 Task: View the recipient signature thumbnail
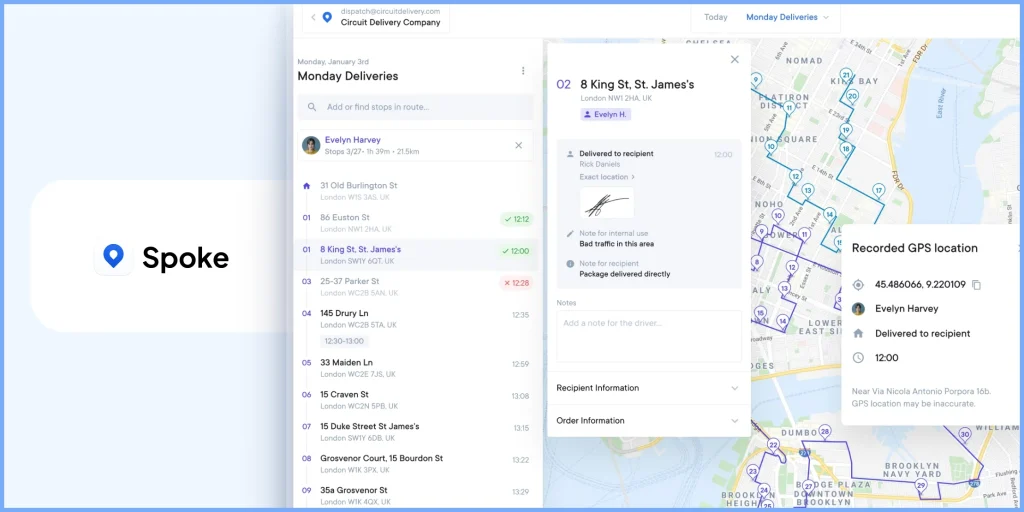[x=606, y=203]
